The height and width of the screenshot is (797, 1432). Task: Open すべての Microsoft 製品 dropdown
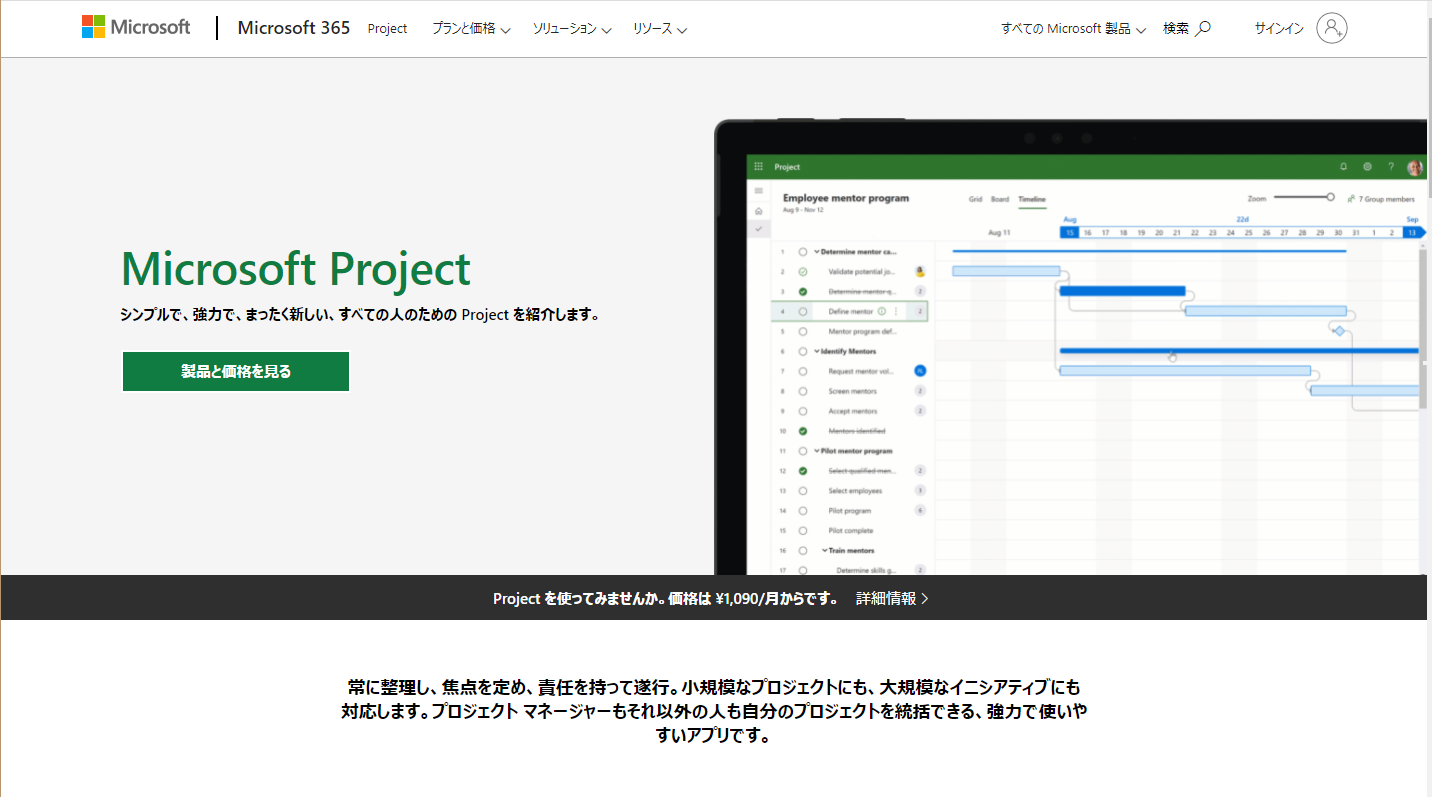click(x=1073, y=29)
